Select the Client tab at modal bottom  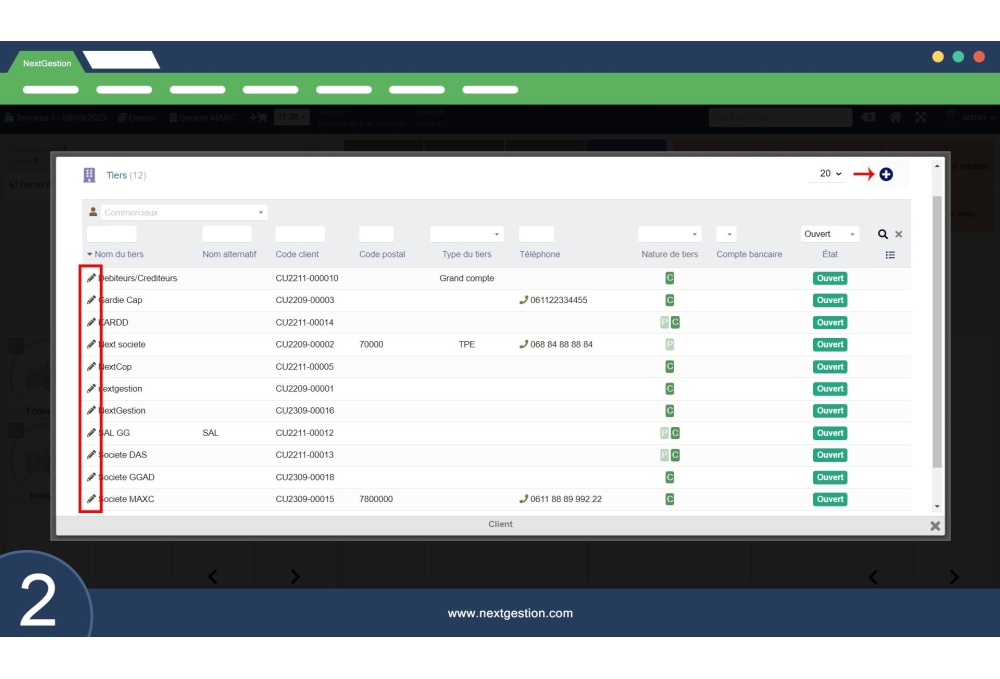pos(500,524)
